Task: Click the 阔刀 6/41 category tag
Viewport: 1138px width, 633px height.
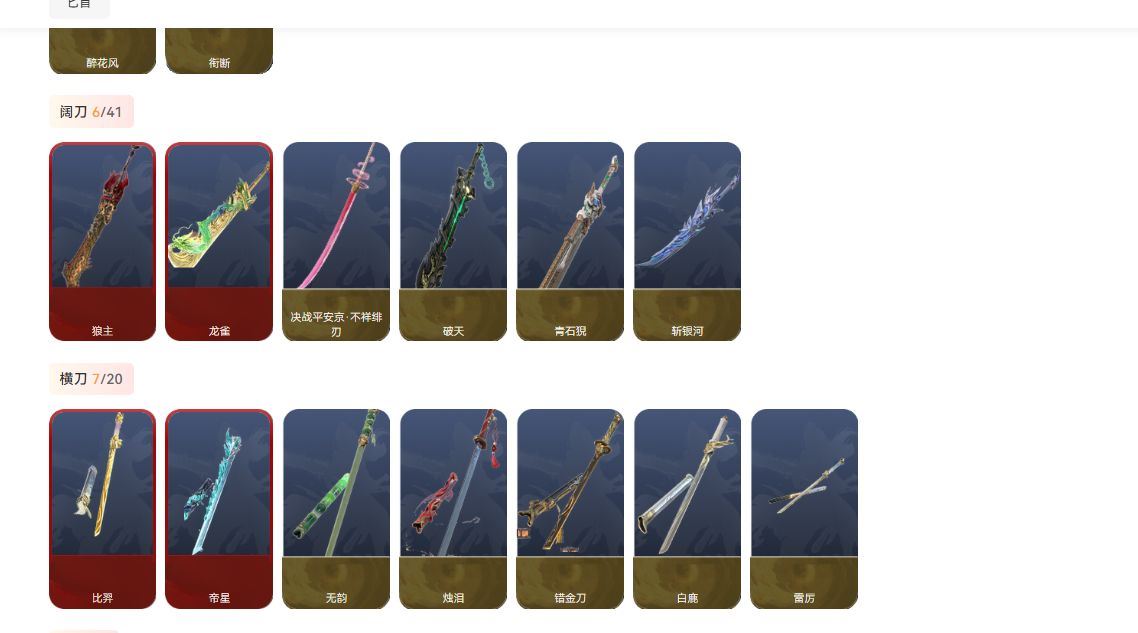Action: pos(91,112)
